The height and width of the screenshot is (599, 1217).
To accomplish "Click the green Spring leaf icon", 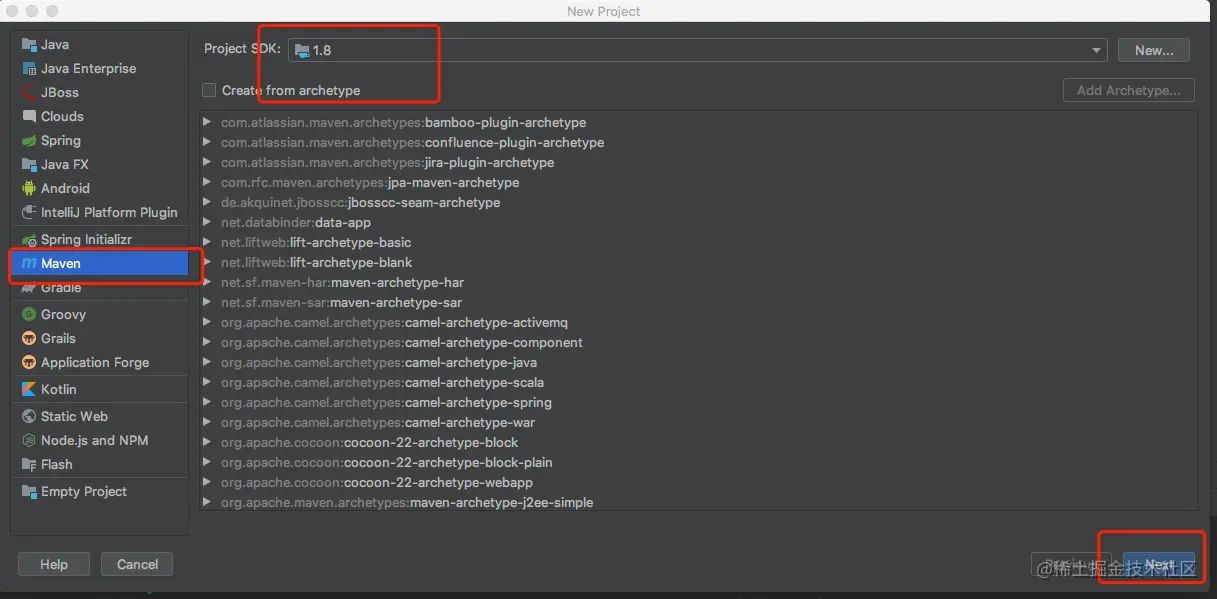I will (x=29, y=141).
